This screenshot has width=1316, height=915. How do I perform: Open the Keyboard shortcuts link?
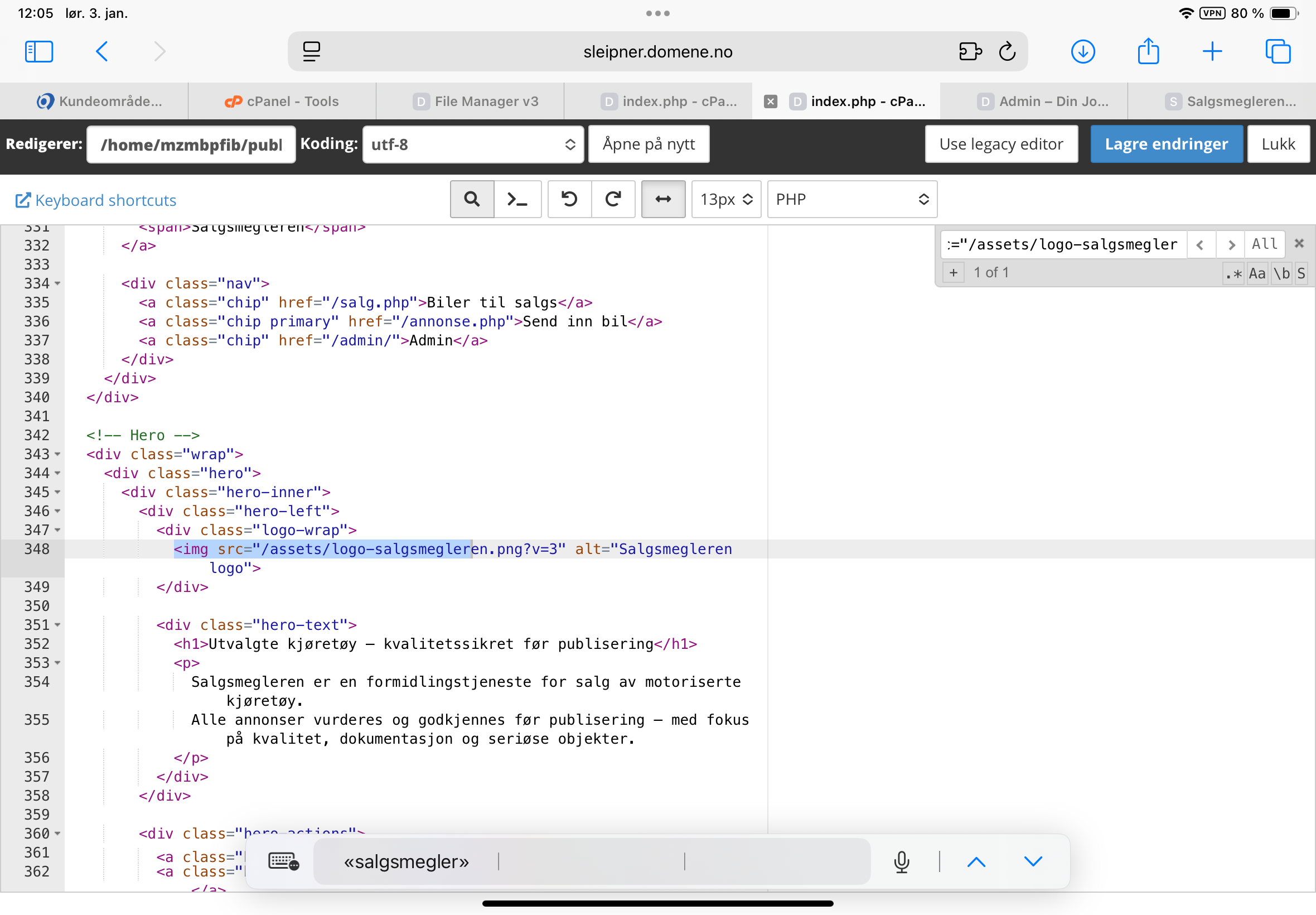(x=96, y=200)
